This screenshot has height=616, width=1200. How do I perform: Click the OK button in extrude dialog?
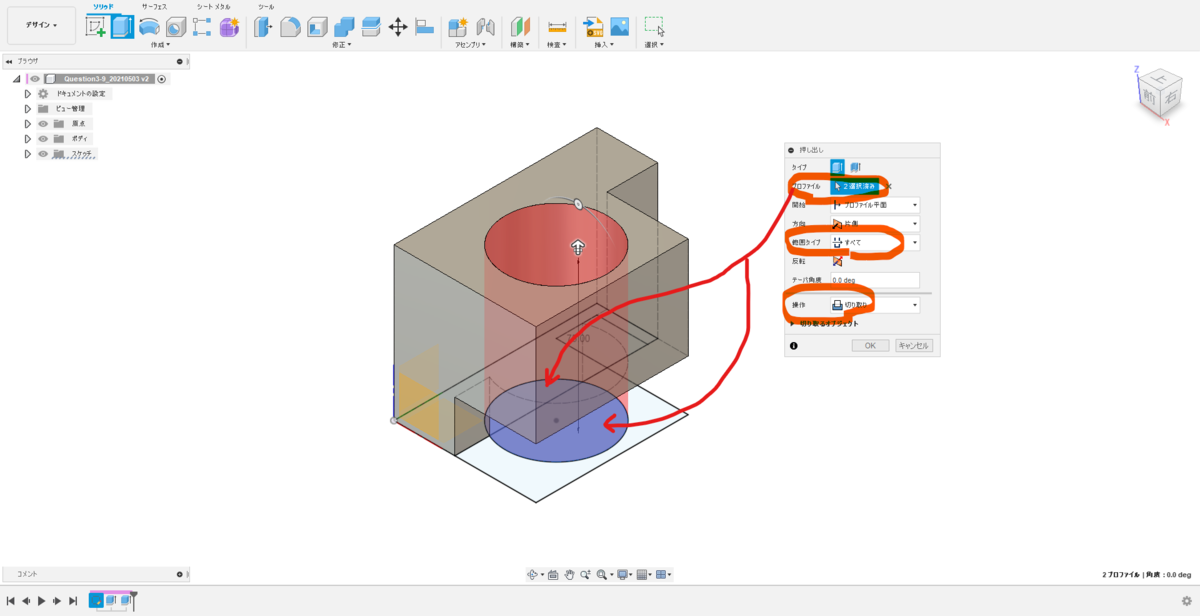tap(870, 345)
